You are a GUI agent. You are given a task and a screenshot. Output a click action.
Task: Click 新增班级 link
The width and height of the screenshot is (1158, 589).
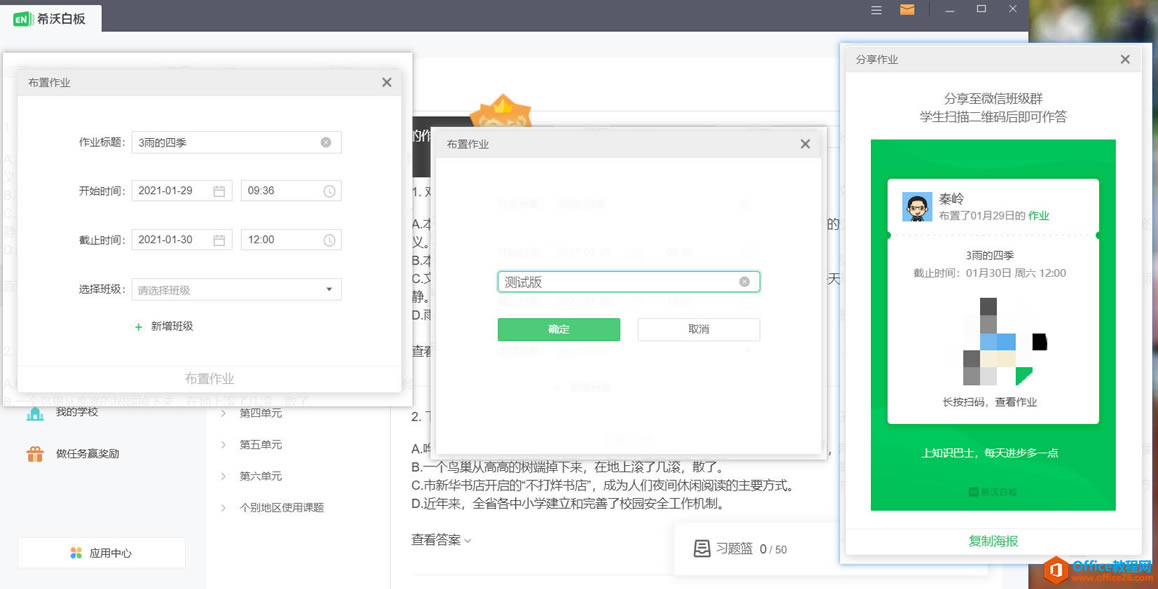172,326
